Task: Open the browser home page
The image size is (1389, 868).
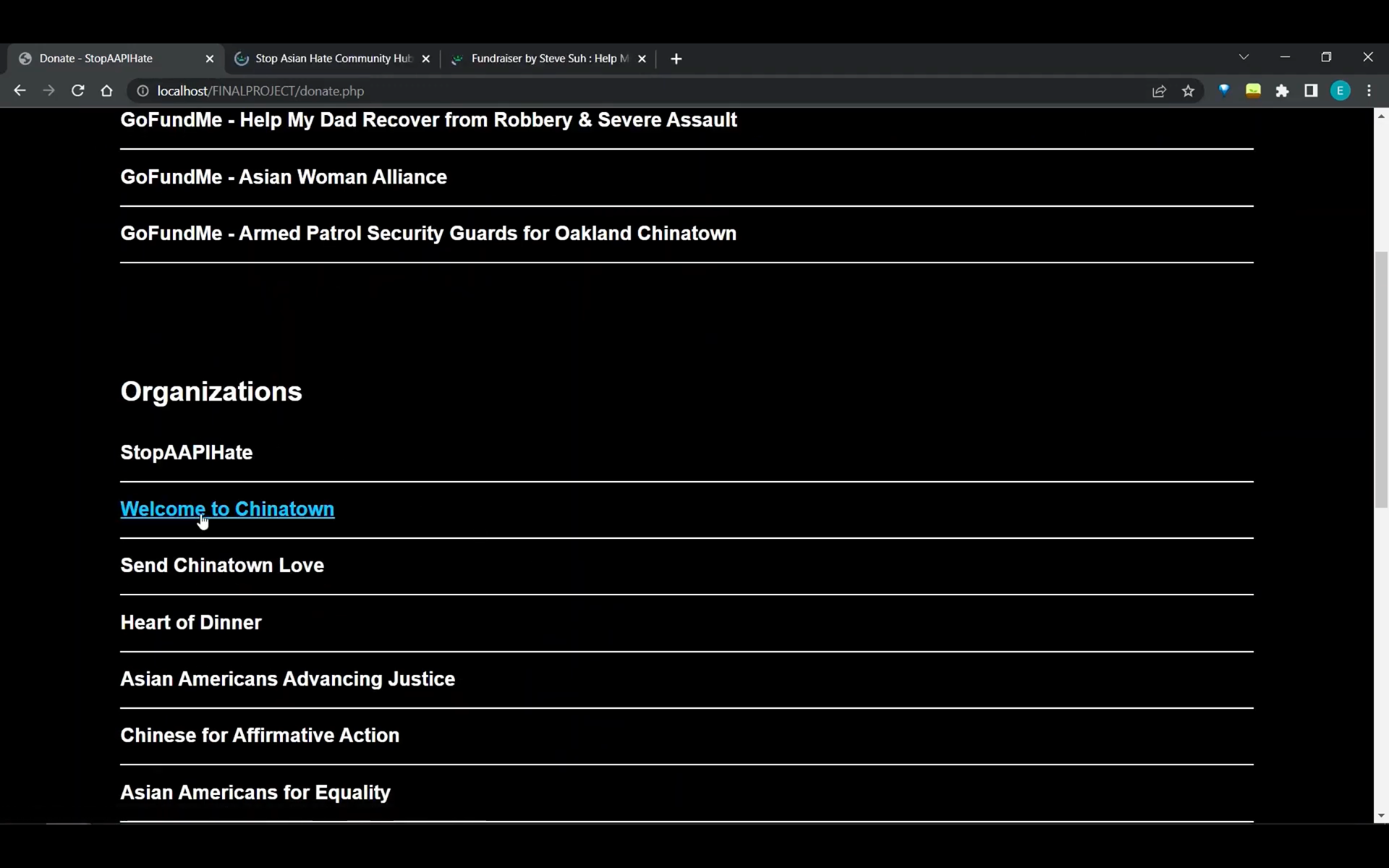Action: (x=106, y=90)
